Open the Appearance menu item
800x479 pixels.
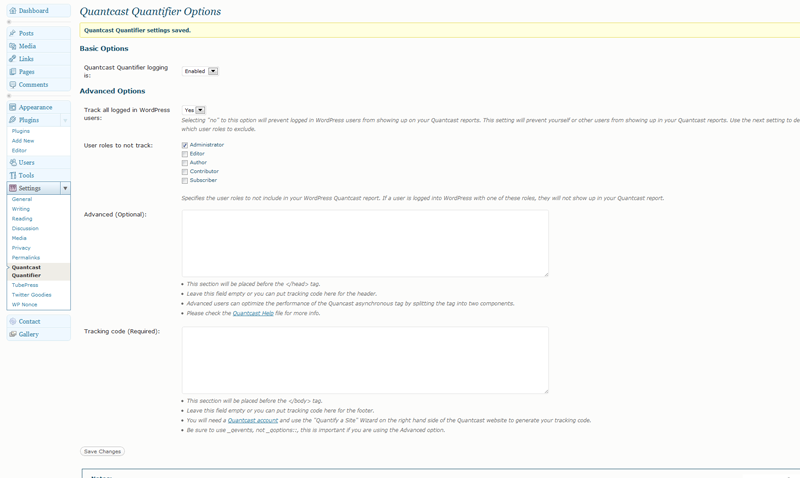point(38,107)
